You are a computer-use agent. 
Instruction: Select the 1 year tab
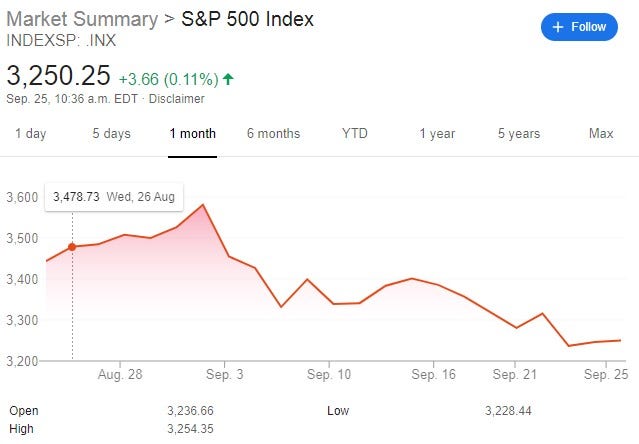[437, 134]
